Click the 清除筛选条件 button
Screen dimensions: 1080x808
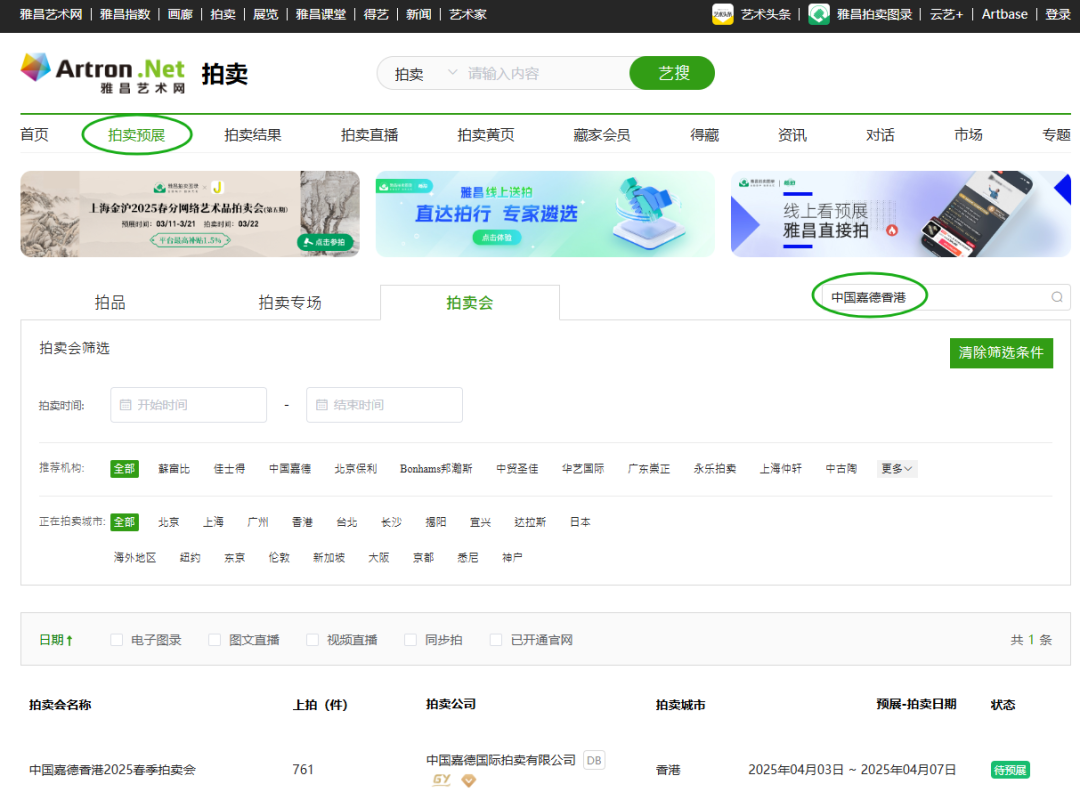(1001, 353)
